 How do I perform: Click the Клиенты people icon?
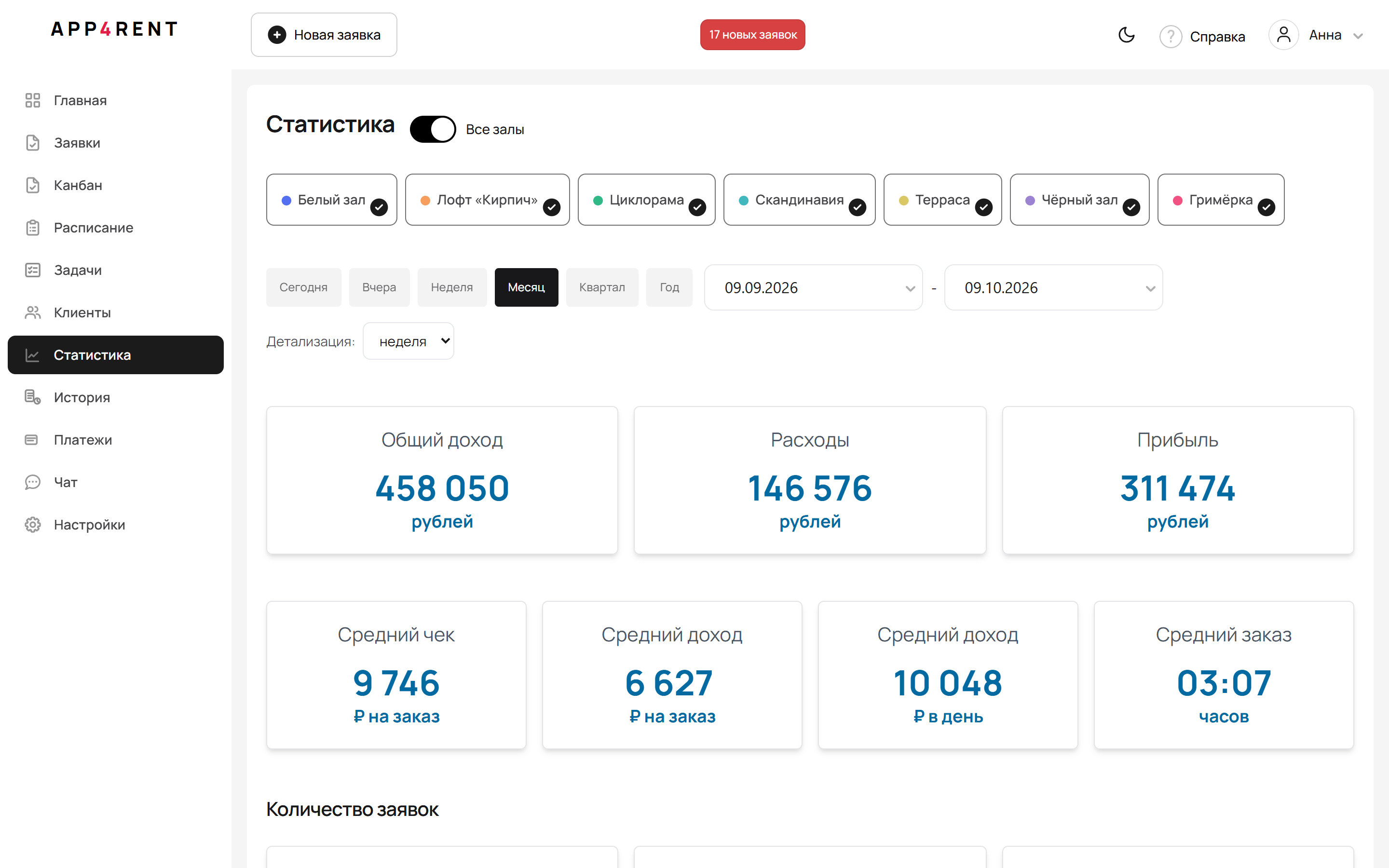point(33,313)
